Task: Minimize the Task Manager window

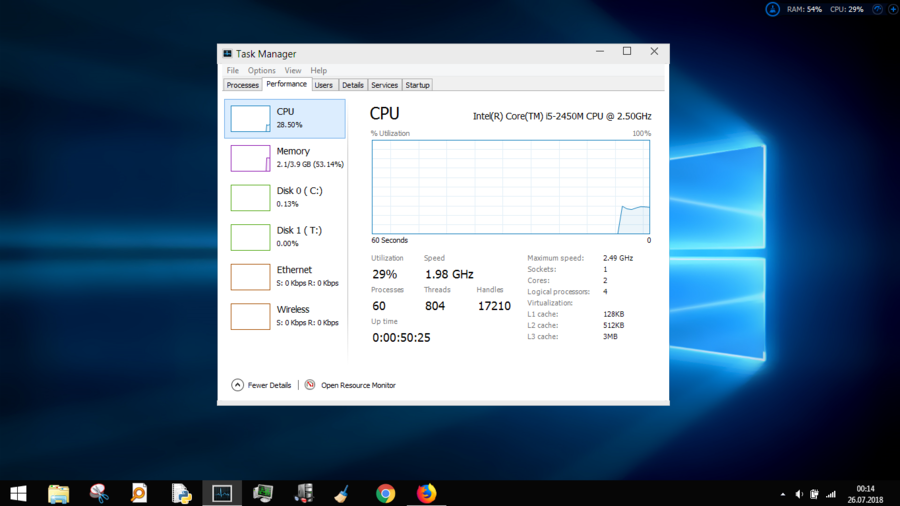Action: (600, 52)
